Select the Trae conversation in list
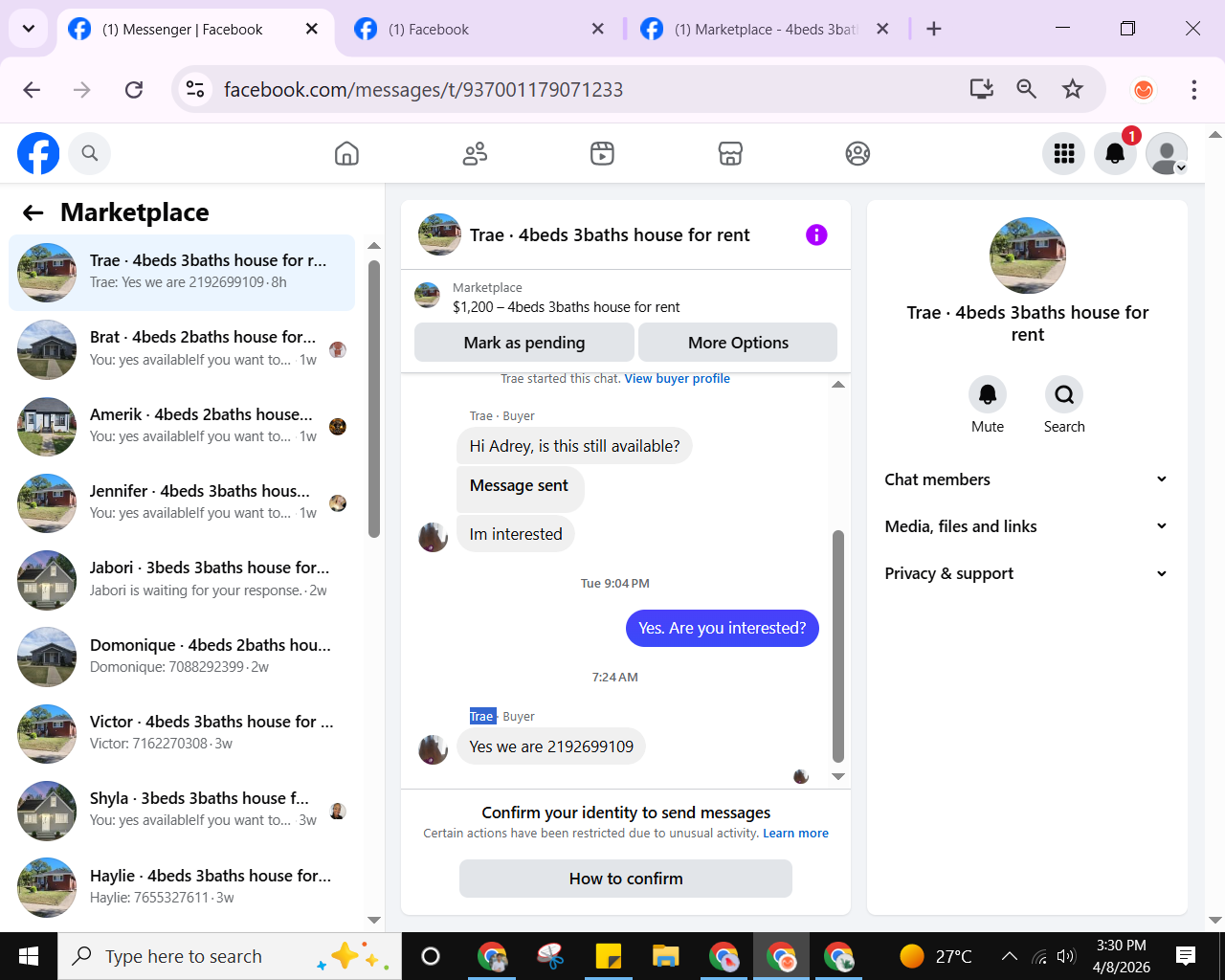Viewport: 1225px width, 980px height. 182,273
